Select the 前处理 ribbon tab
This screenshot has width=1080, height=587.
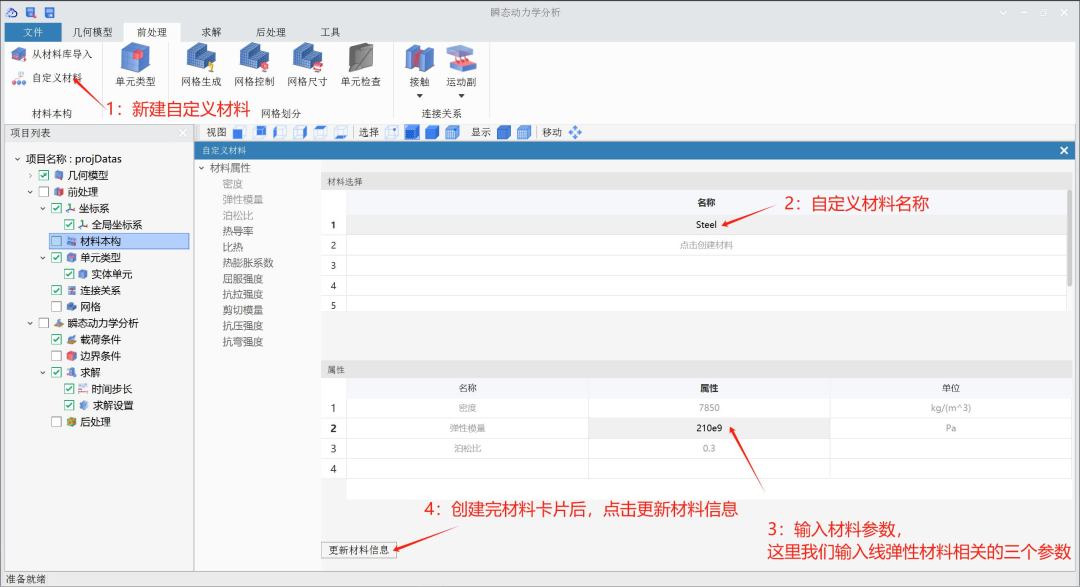point(152,32)
